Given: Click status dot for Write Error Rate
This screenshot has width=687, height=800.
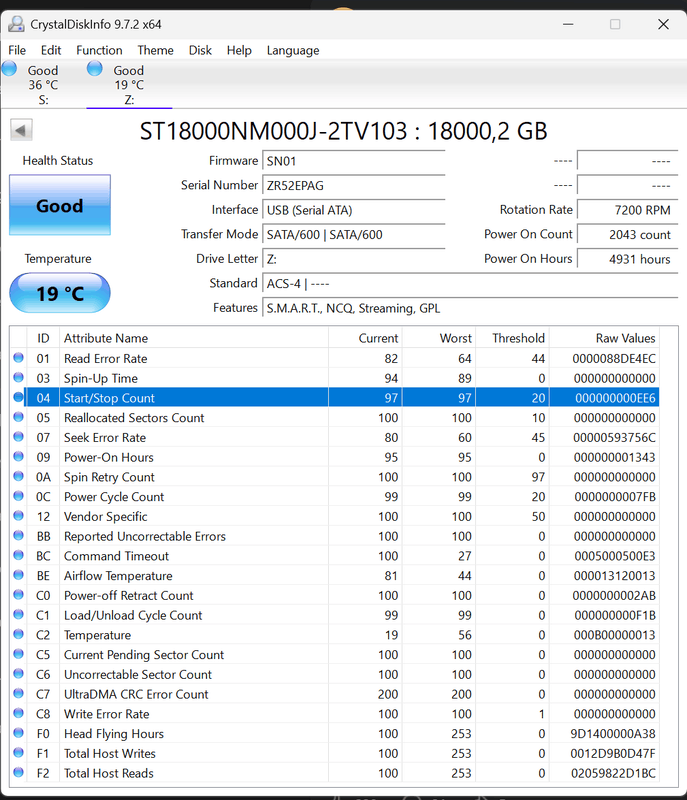Looking at the screenshot, I should pyautogui.click(x=18, y=713).
